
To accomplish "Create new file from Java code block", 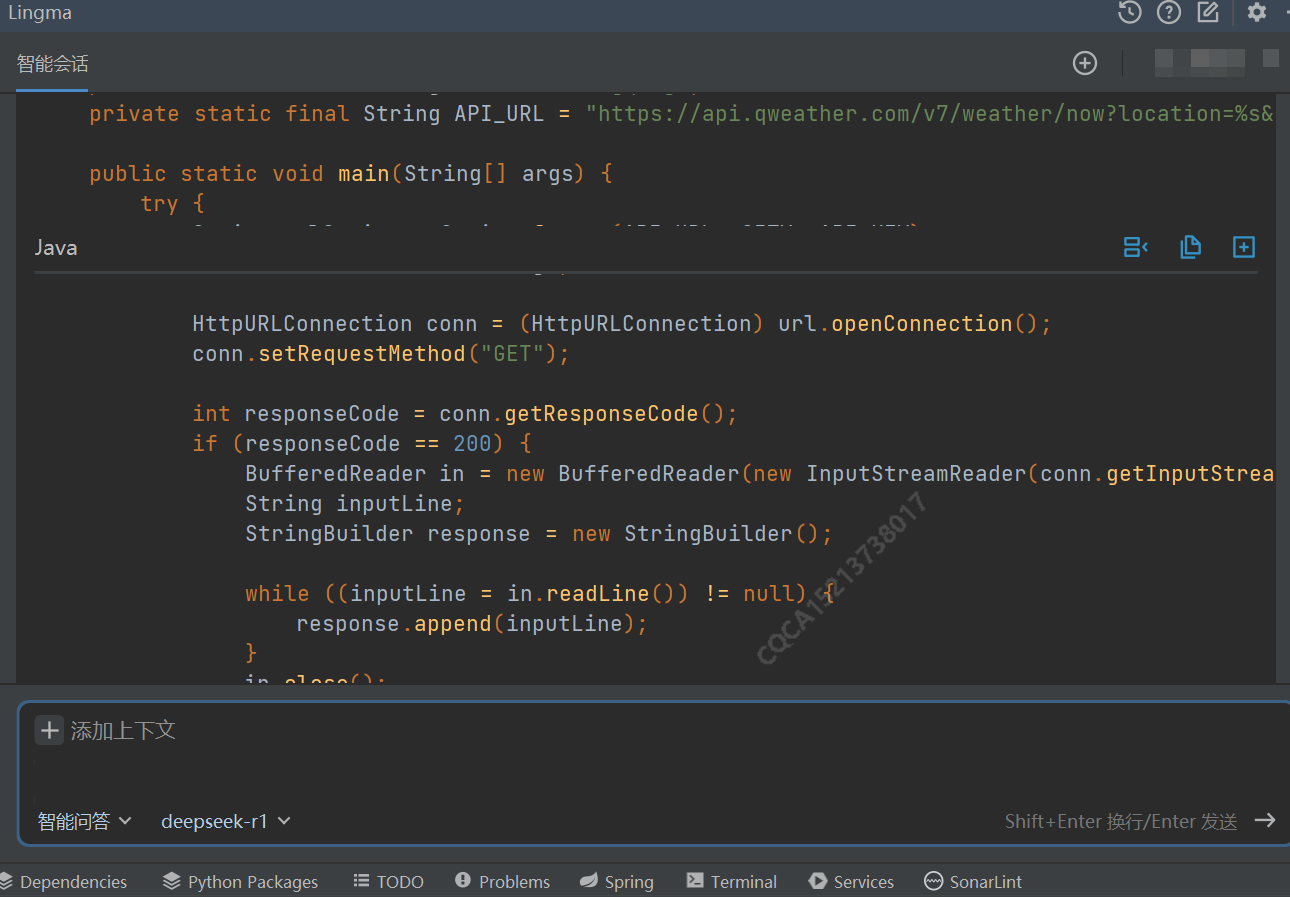I will pyautogui.click(x=1244, y=247).
